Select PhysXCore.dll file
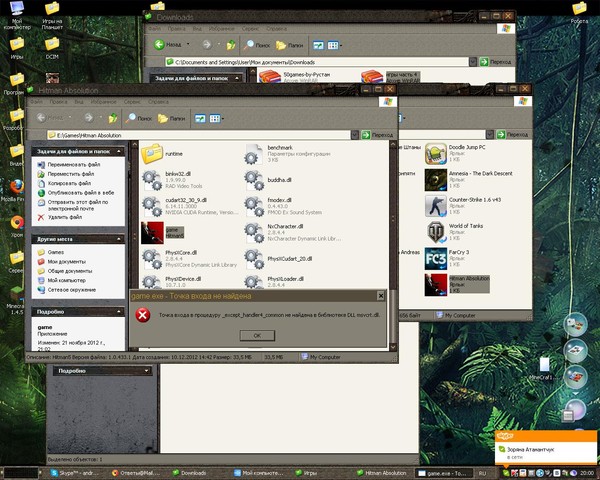The height and width of the screenshot is (480, 600). click(189, 259)
